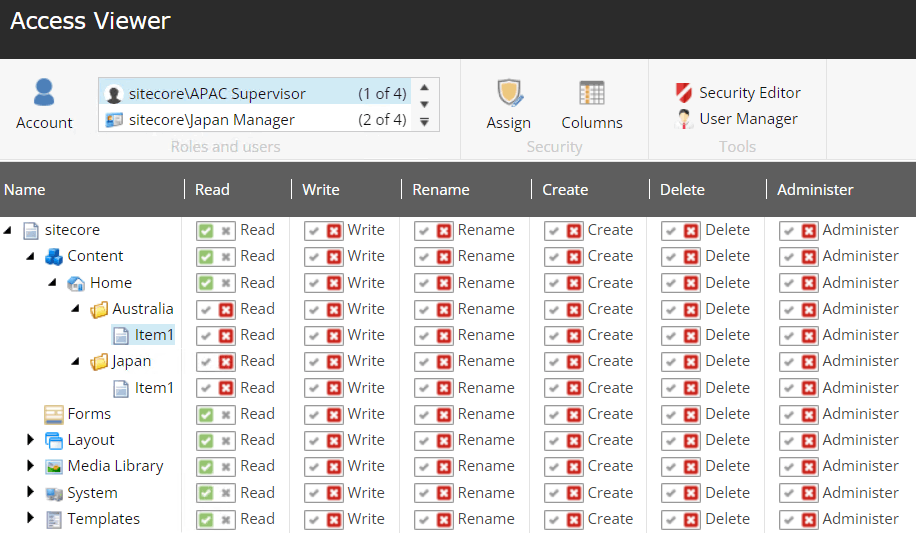Click red deny X for Layout Administer
Image resolution: width=916 pixels, height=546 pixels.
pos(809,440)
